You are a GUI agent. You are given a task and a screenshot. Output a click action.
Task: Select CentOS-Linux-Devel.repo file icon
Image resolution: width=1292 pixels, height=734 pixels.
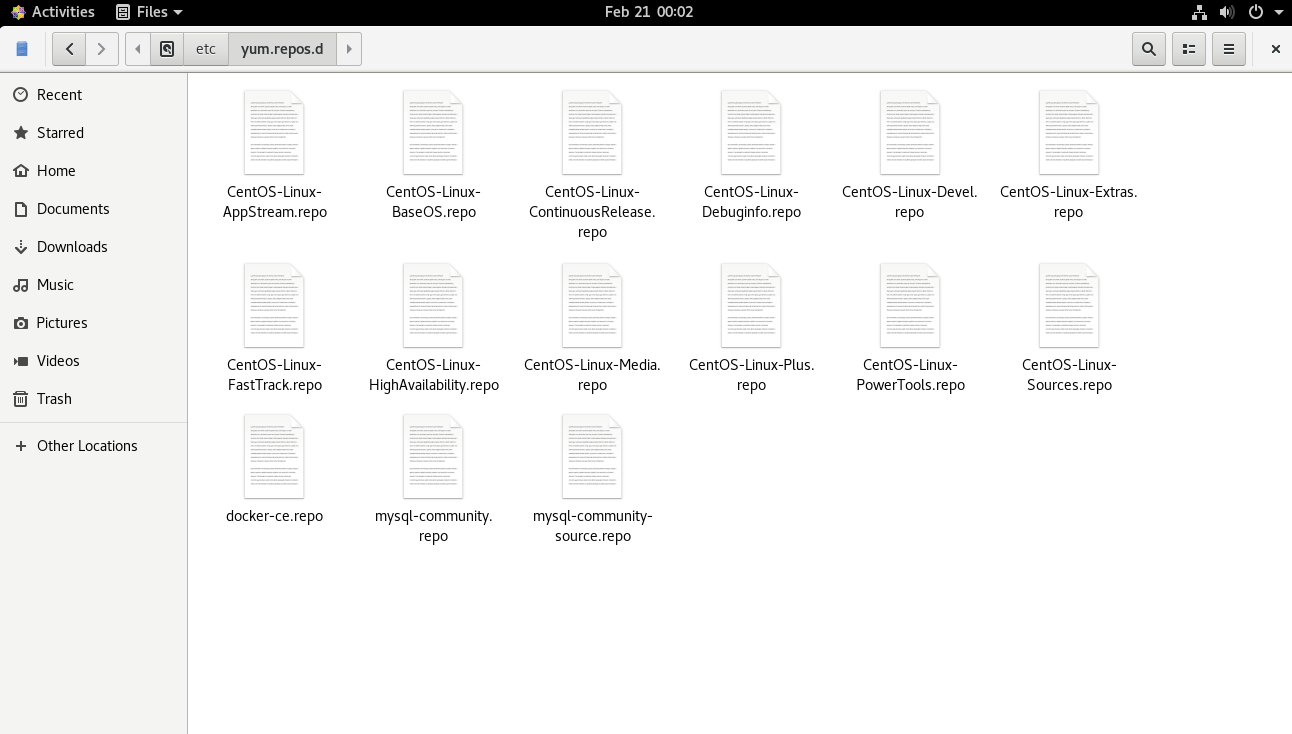[910, 132]
